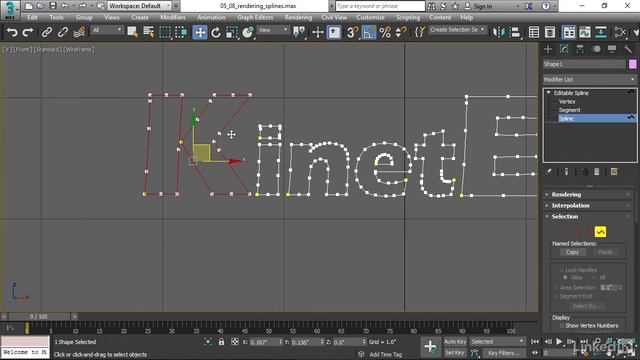Select Vertex sub-object level

pyautogui.click(x=567, y=102)
